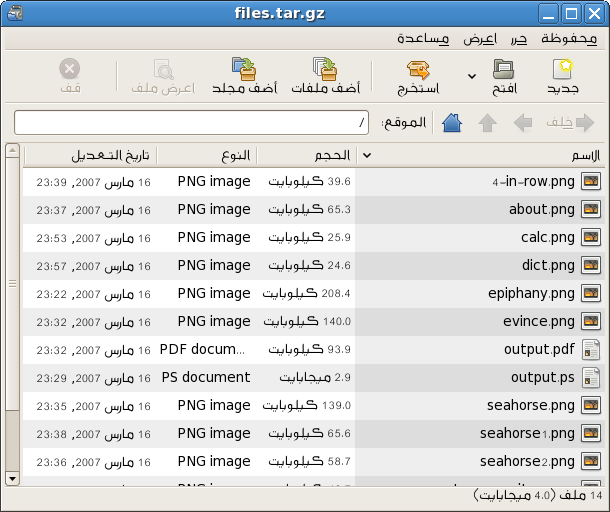Click the Extract (استخرج) toolbar icon
The height and width of the screenshot is (512, 610).
click(417, 69)
